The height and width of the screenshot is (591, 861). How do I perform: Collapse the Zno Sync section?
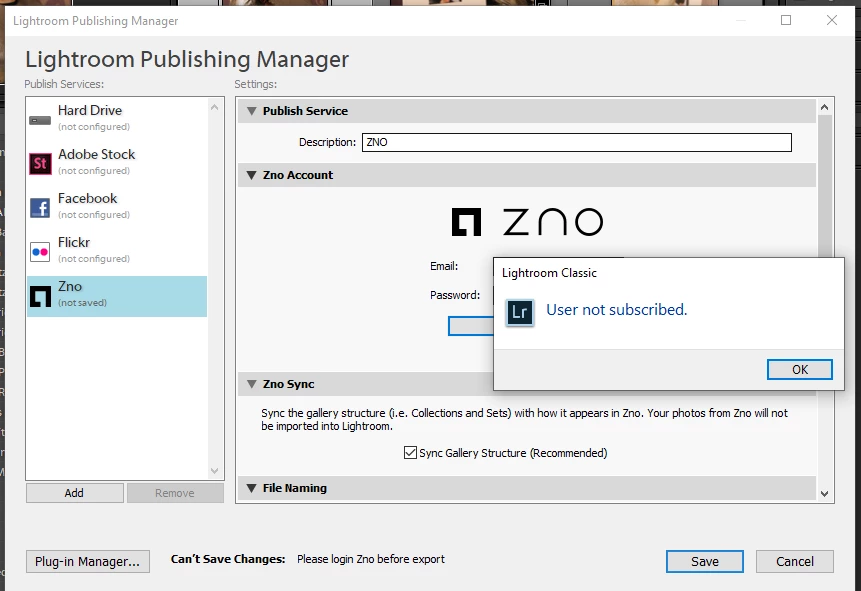(251, 384)
